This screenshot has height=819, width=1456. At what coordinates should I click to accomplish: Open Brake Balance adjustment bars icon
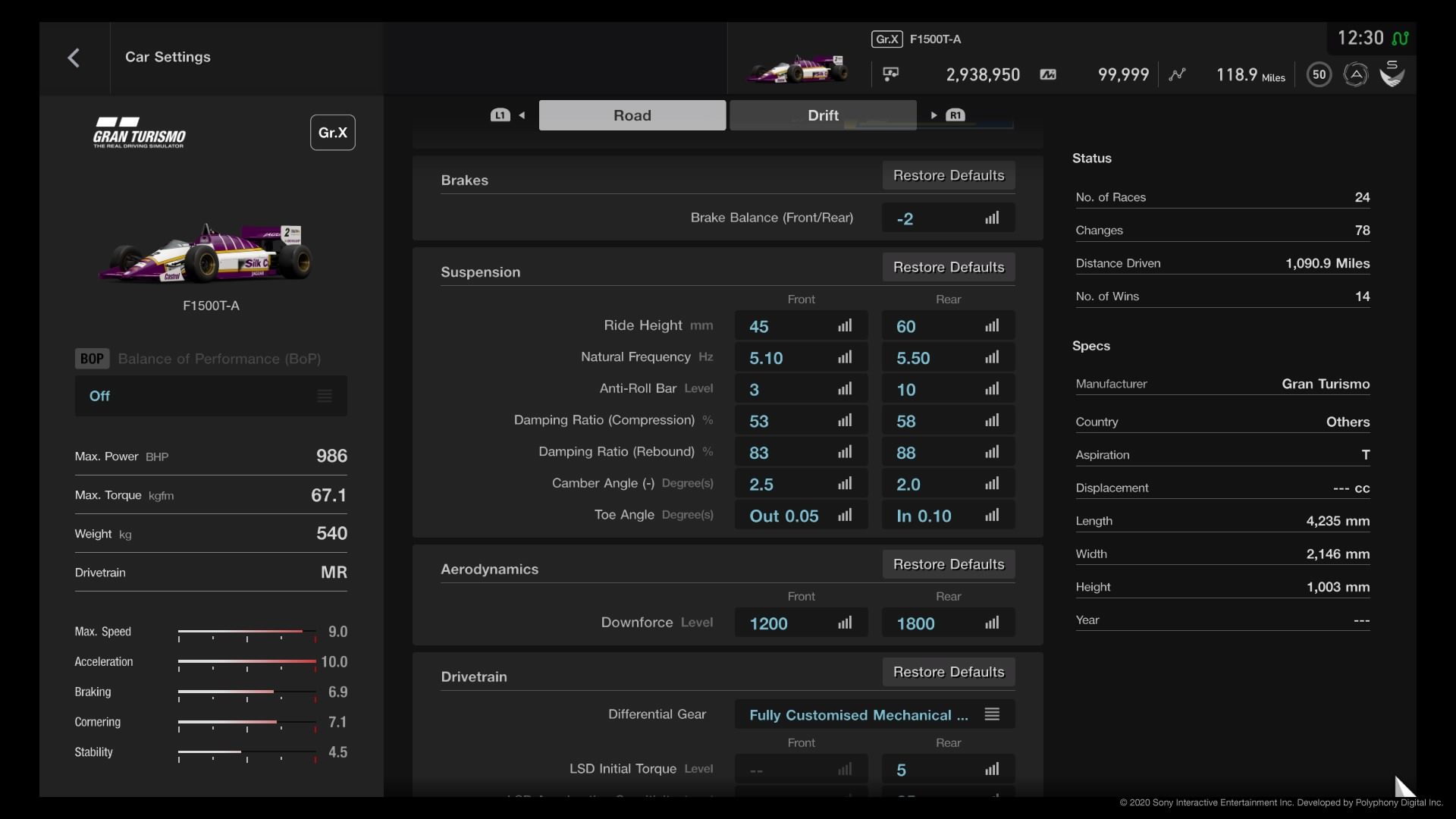(x=992, y=218)
